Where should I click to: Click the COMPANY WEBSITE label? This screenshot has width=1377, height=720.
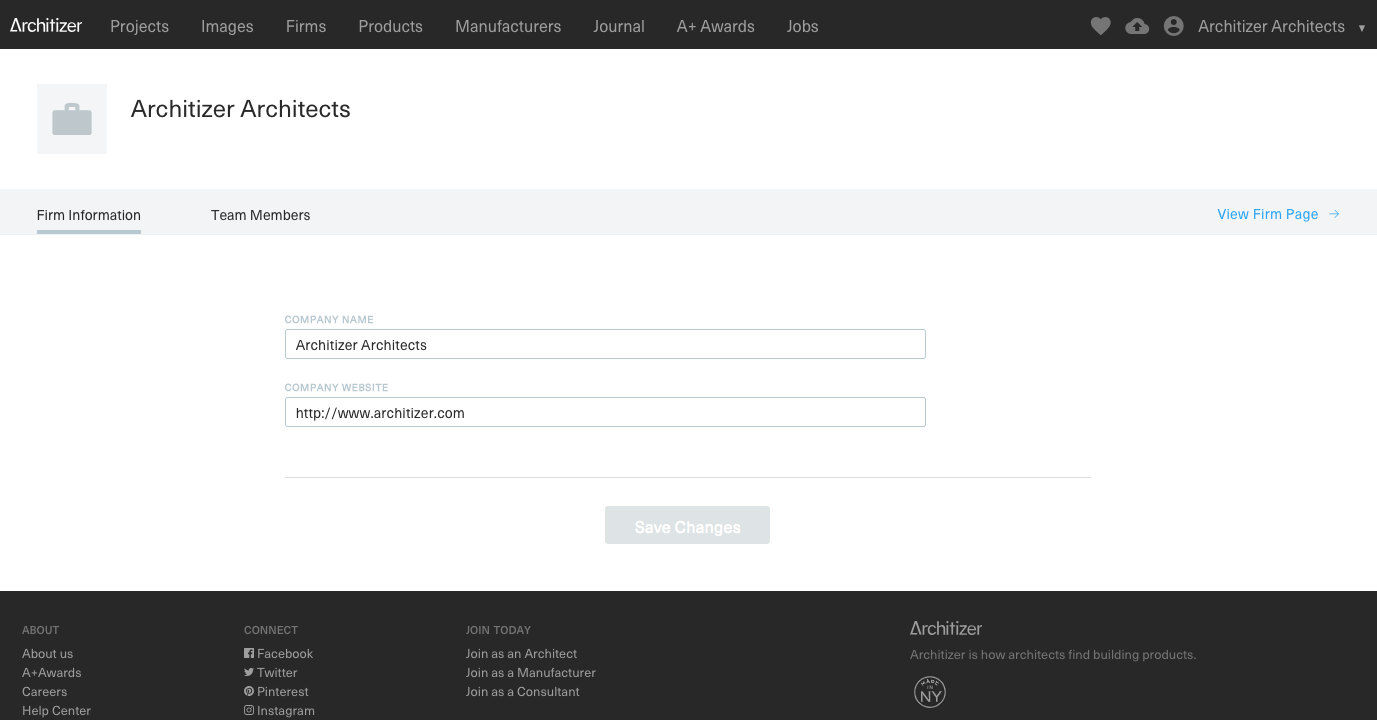pos(336,387)
